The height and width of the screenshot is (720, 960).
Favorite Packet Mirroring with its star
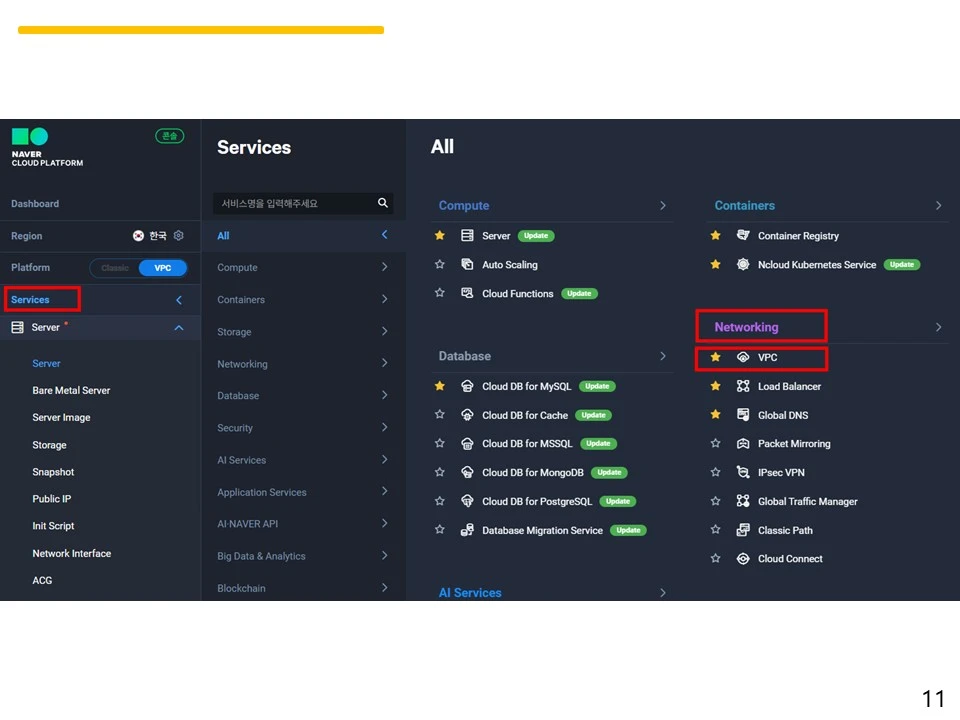[715, 443]
